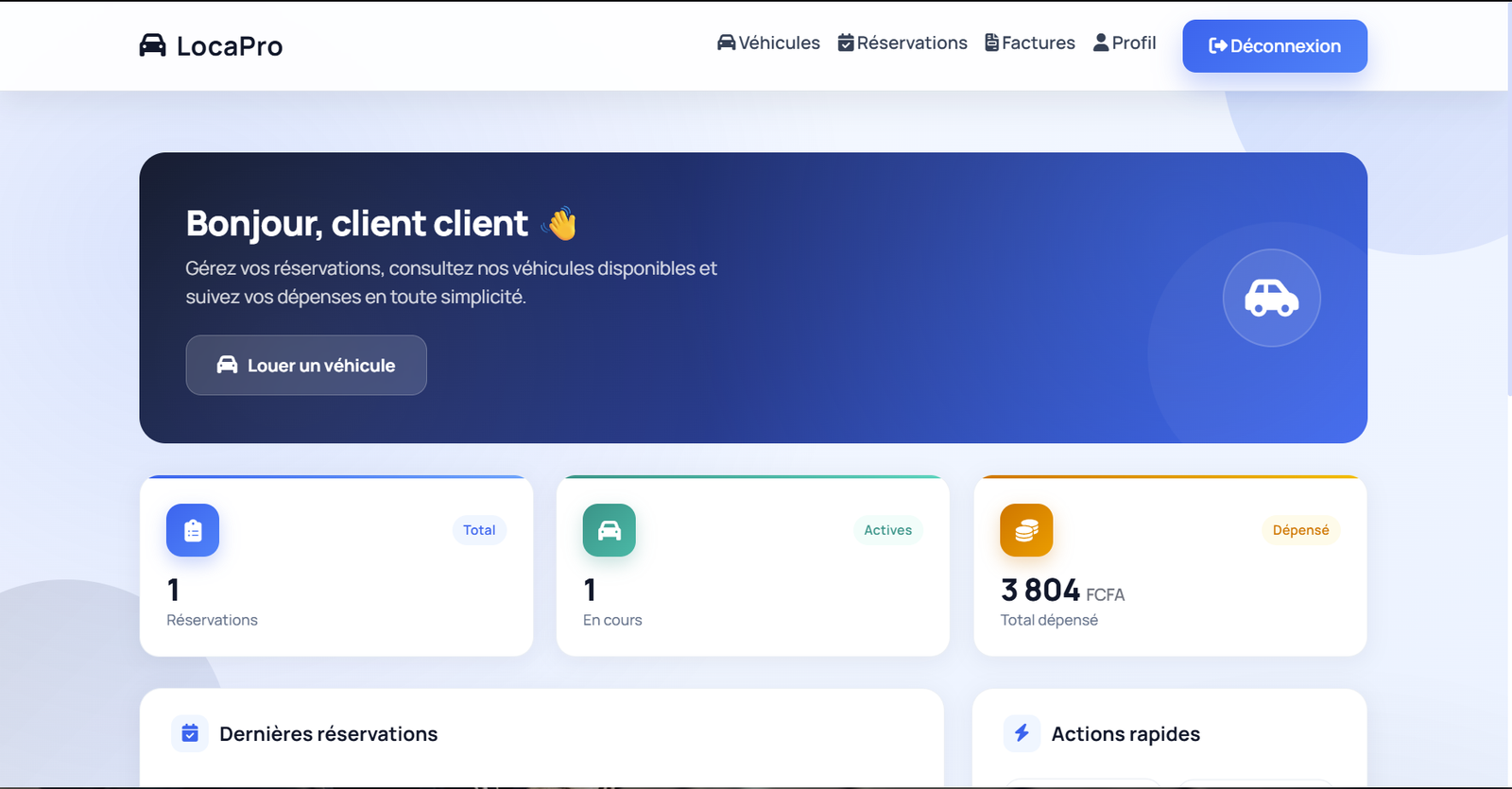Open the Véhicules menu item
The width and height of the screenshot is (1512, 789).
point(768,43)
